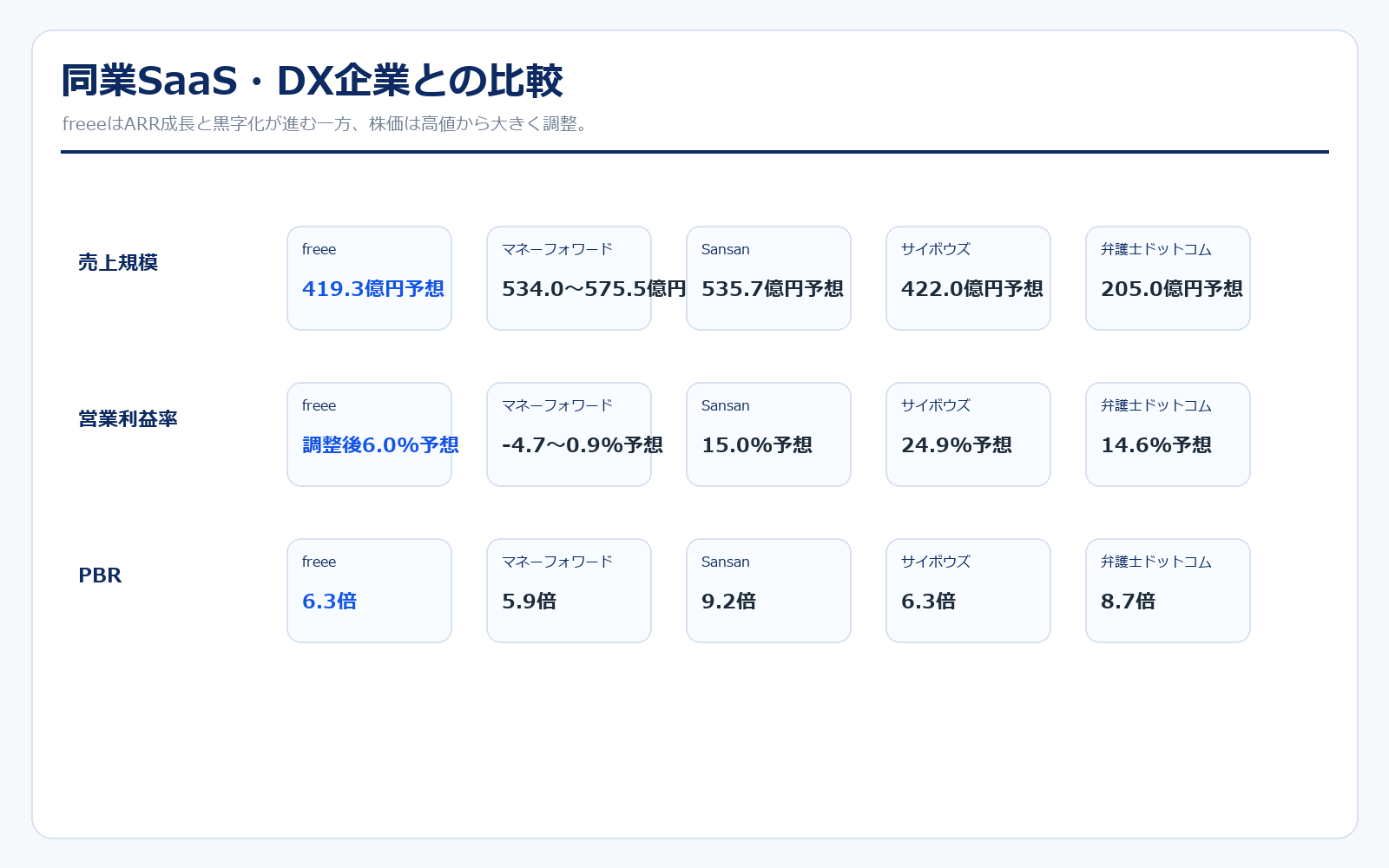Click the 弁護士ドットコム label in the 営業利益率 row

pos(1156,405)
